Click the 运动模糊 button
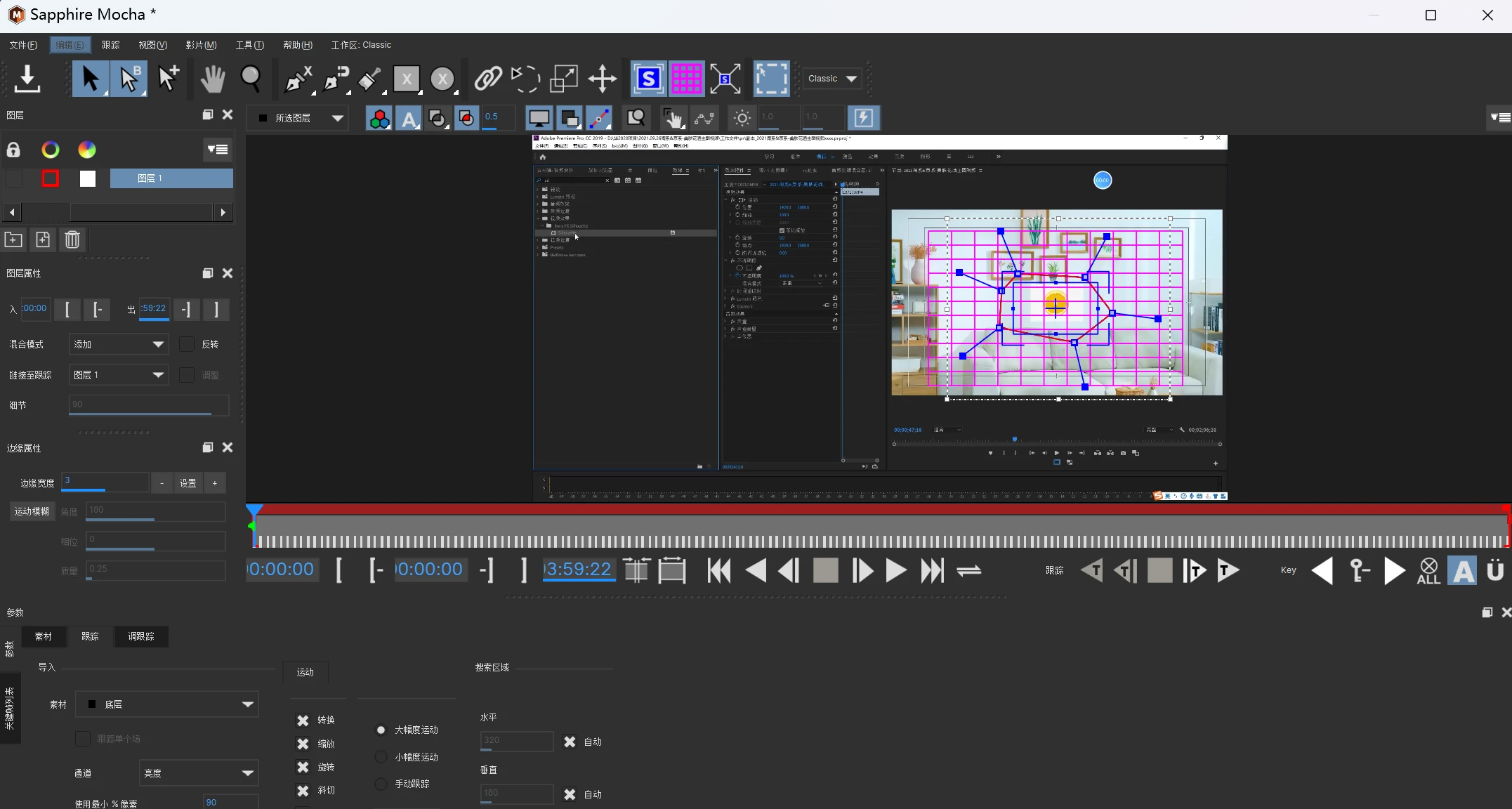 (x=32, y=511)
